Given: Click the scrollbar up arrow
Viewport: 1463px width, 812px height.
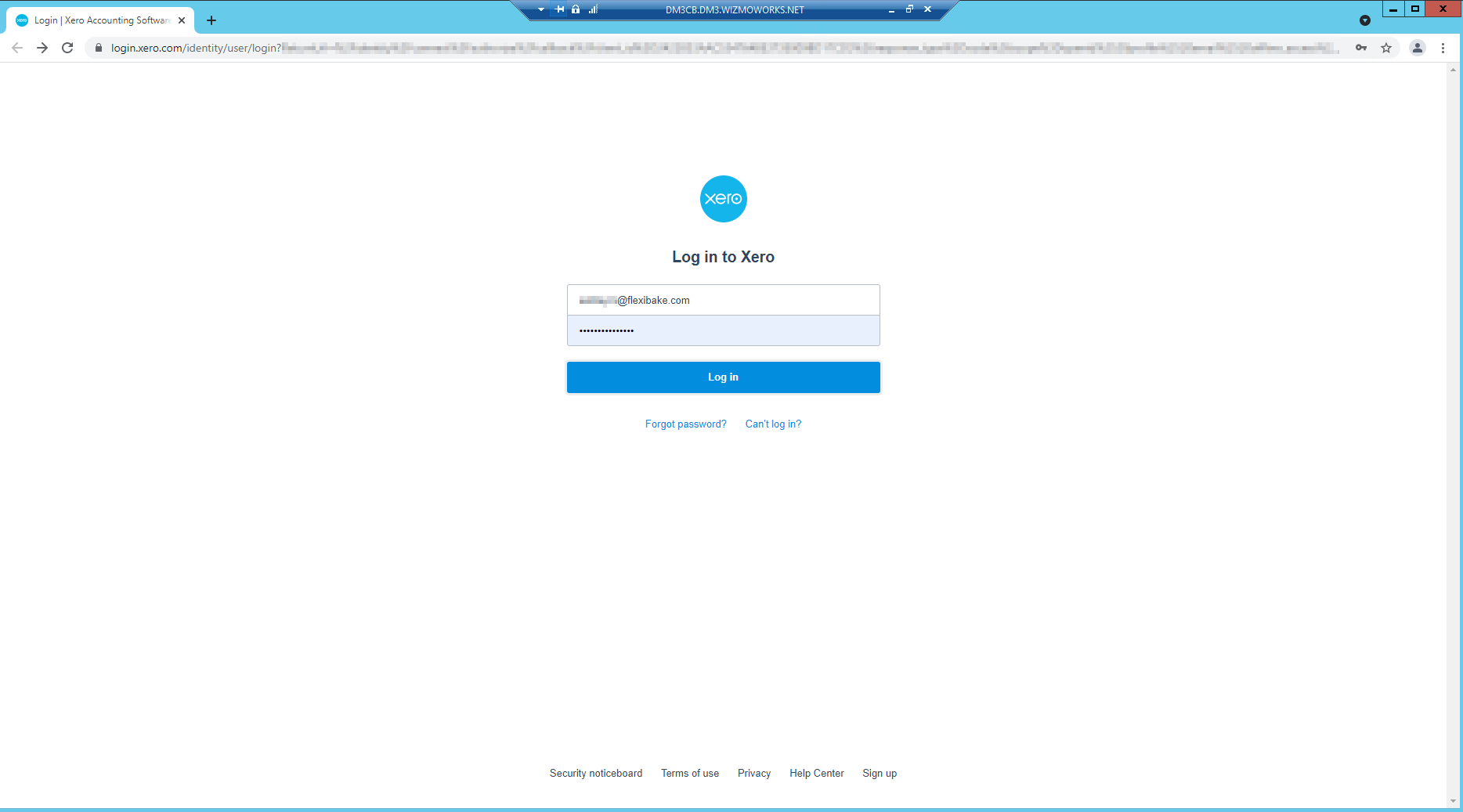Looking at the screenshot, I should click(1454, 70).
